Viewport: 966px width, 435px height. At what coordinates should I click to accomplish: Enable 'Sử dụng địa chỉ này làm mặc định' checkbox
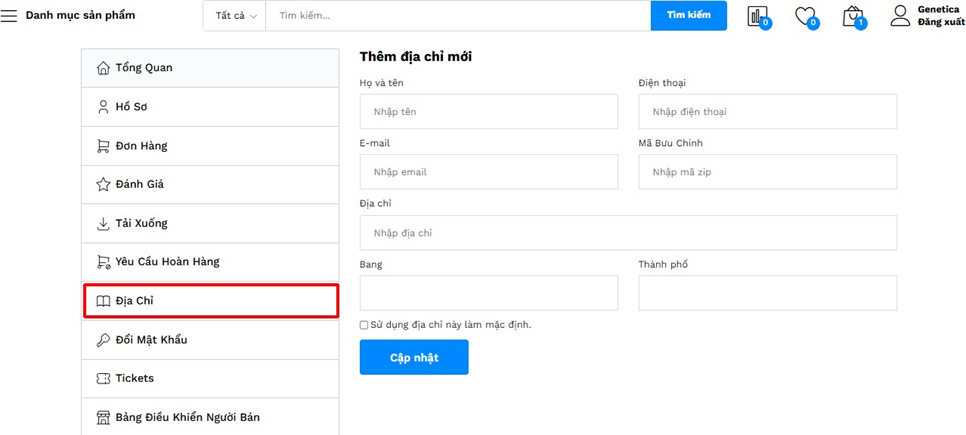point(364,325)
